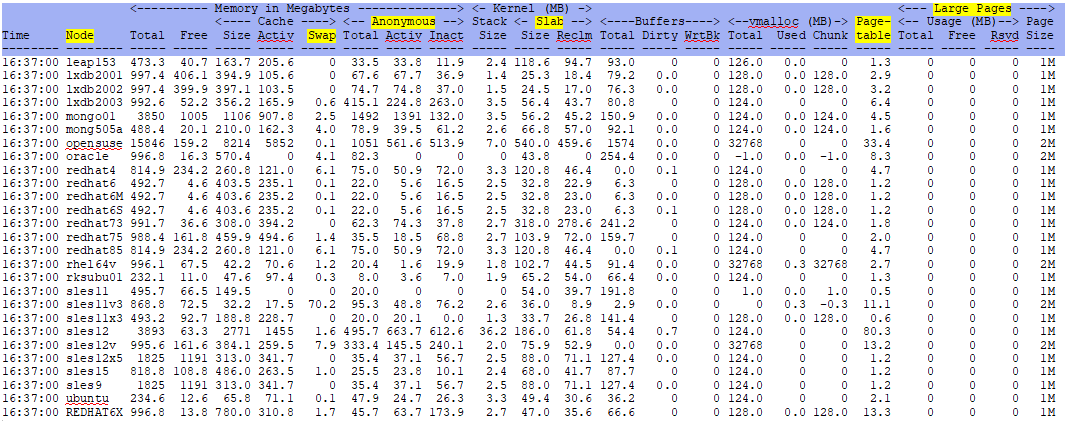Click the Reclm column header
The image size is (1065, 421).
click(574, 35)
